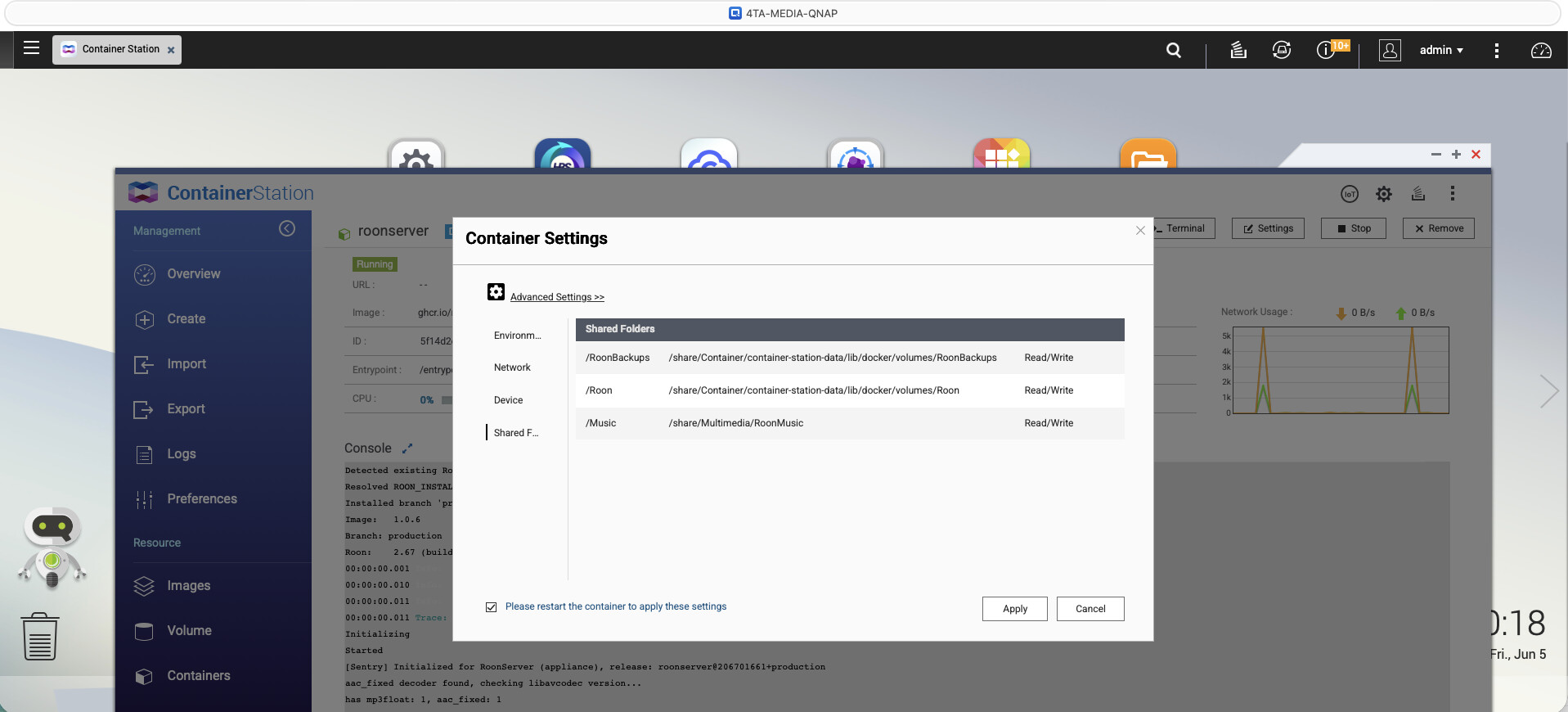
Task: Open Container Station three-dot menu
Action: [x=1453, y=193]
